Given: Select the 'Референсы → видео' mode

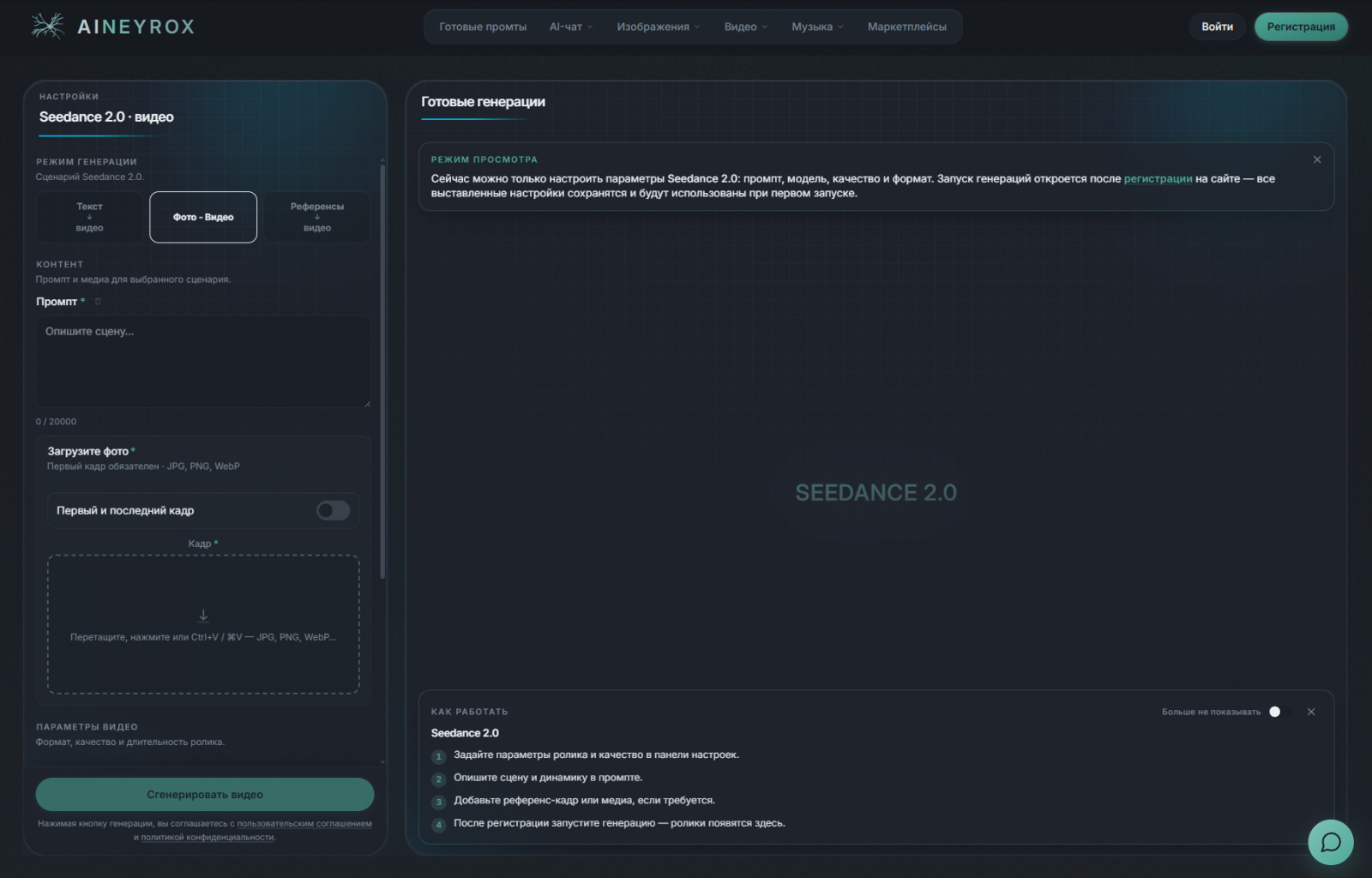Looking at the screenshot, I should pyautogui.click(x=317, y=217).
